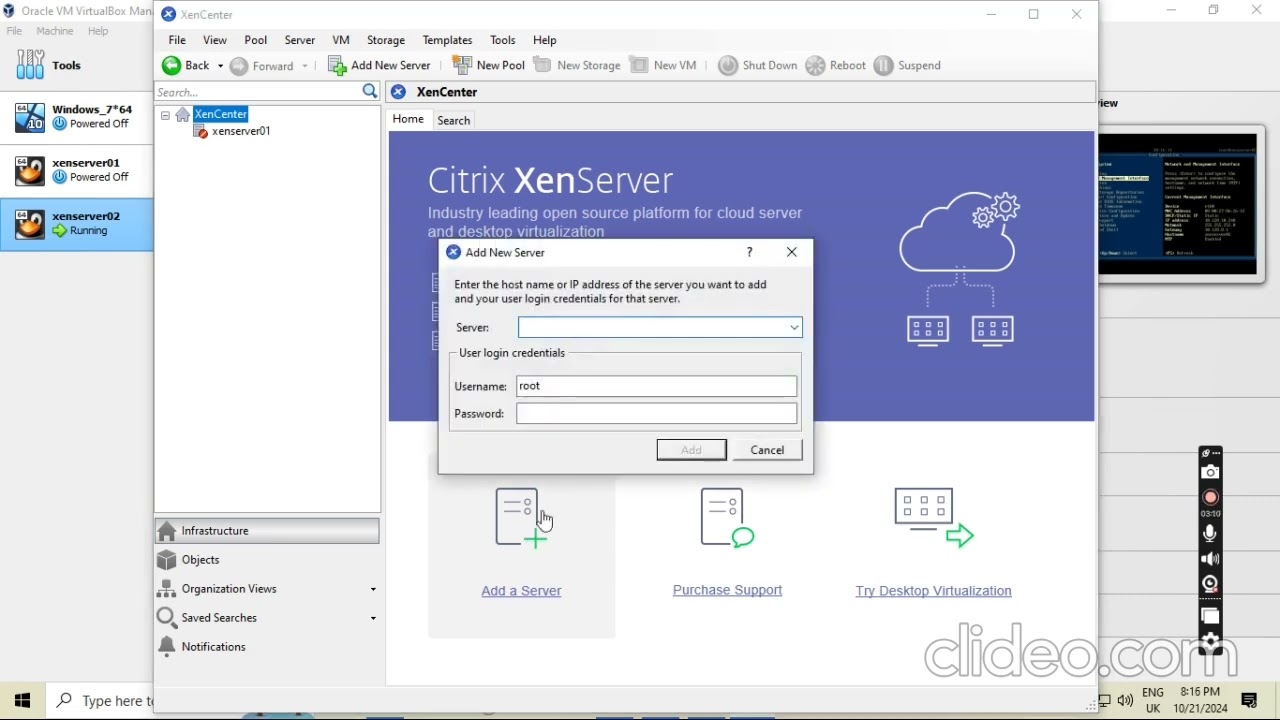Click the XenCenter search box
Screen dimensions: 1280x720
tap(258, 92)
